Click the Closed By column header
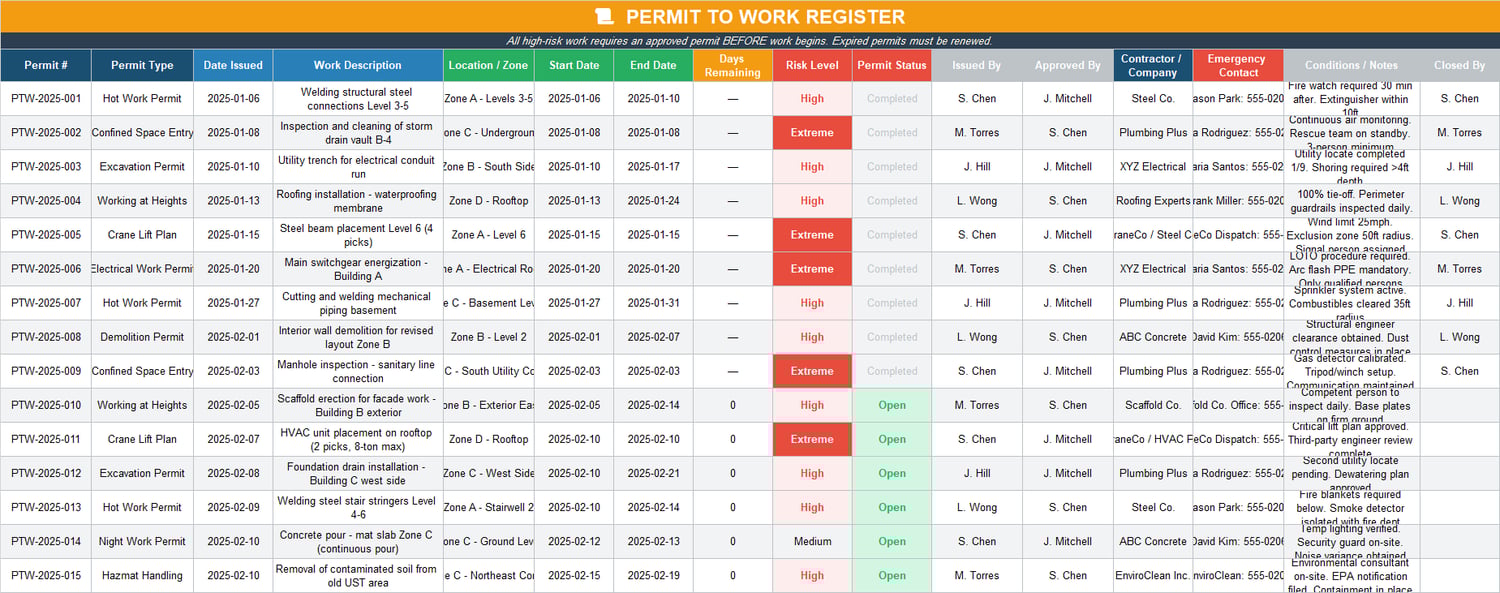 pyautogui.click(x=1459, y=64)
